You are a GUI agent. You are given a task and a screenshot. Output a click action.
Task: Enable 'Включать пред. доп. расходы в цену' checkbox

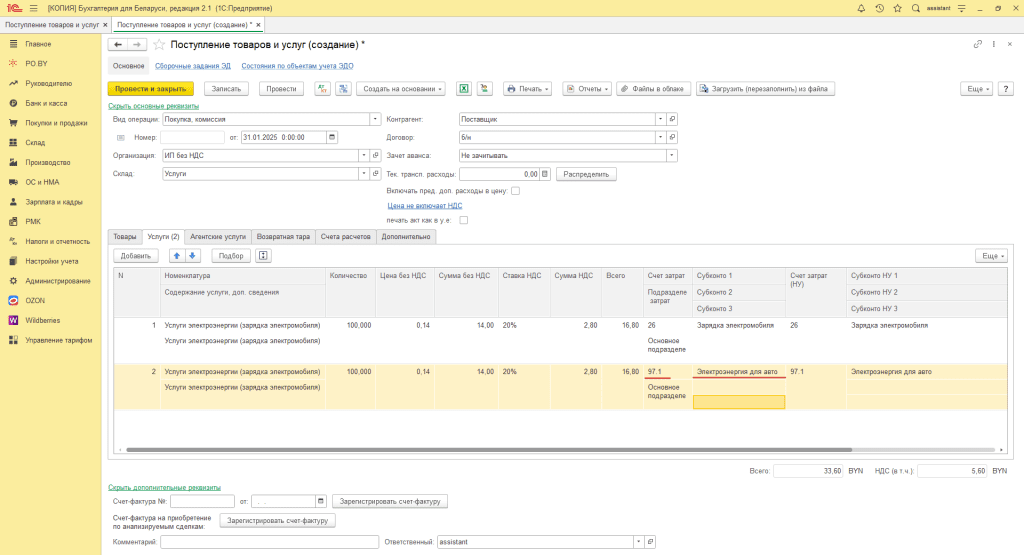point(515,190)
